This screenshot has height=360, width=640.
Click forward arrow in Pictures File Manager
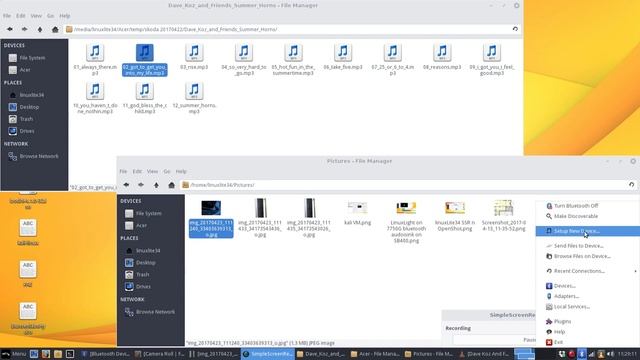(x=141, y=185)
